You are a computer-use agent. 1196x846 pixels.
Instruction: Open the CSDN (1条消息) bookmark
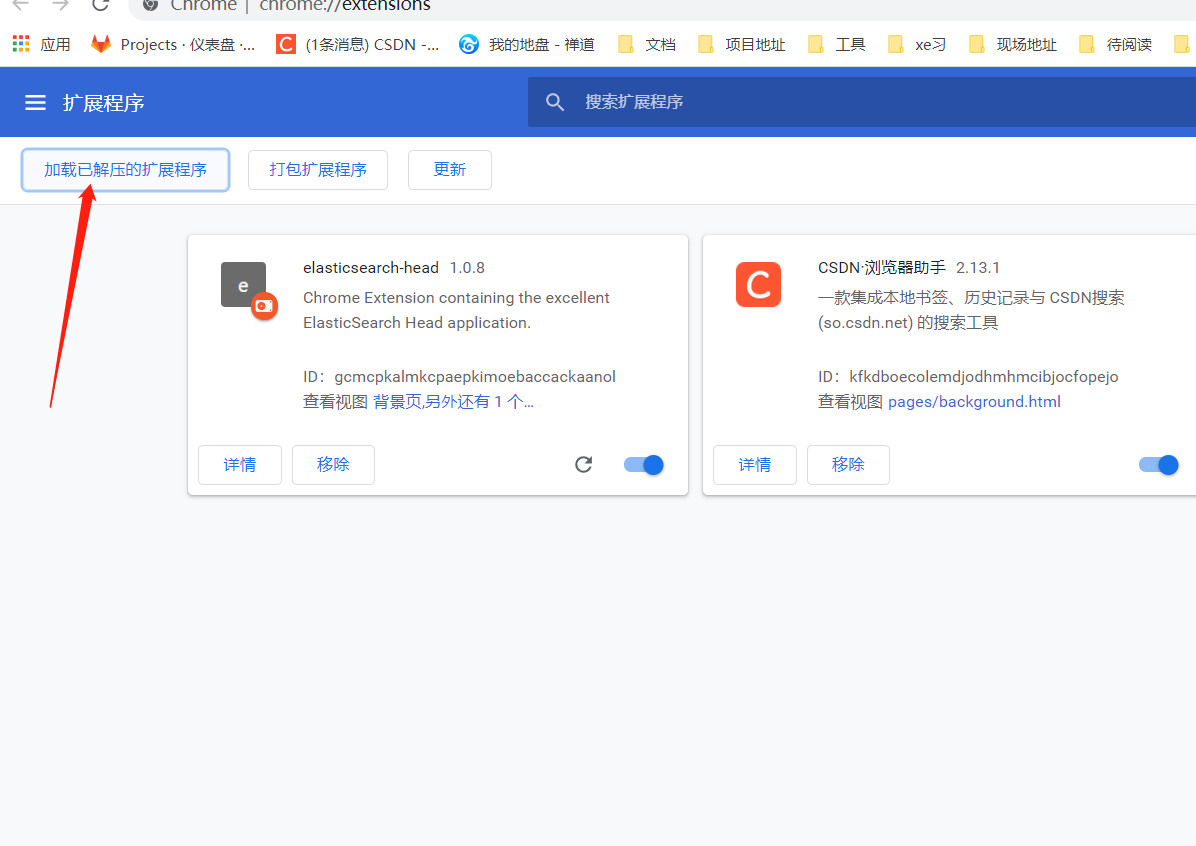[358, 44]
